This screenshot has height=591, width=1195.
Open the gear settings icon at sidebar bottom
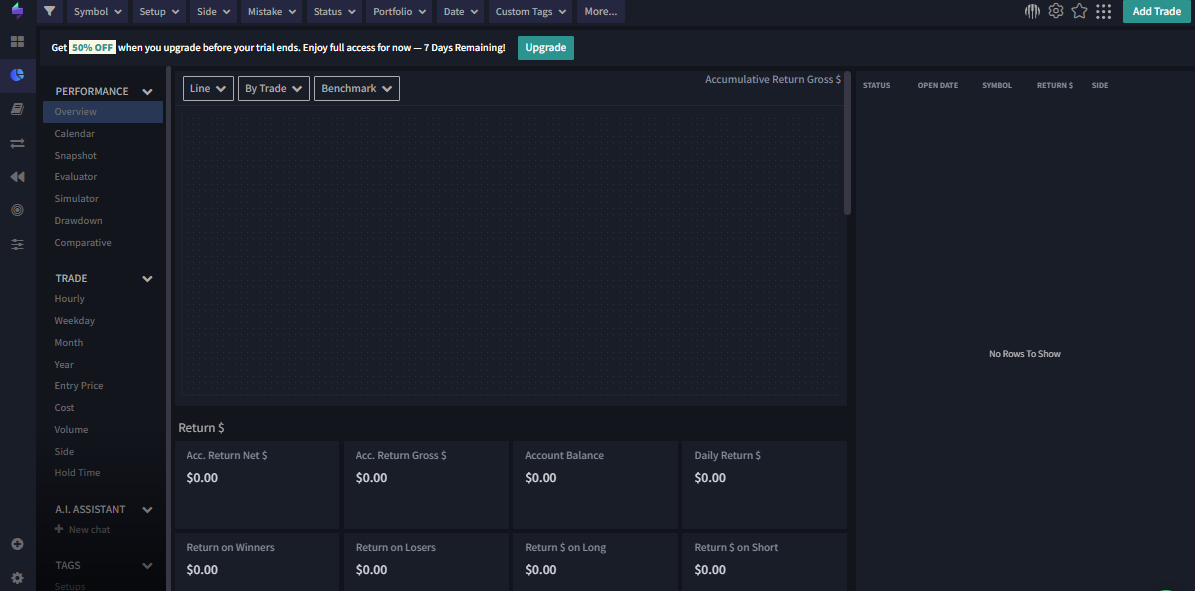[x=18, y=578]
